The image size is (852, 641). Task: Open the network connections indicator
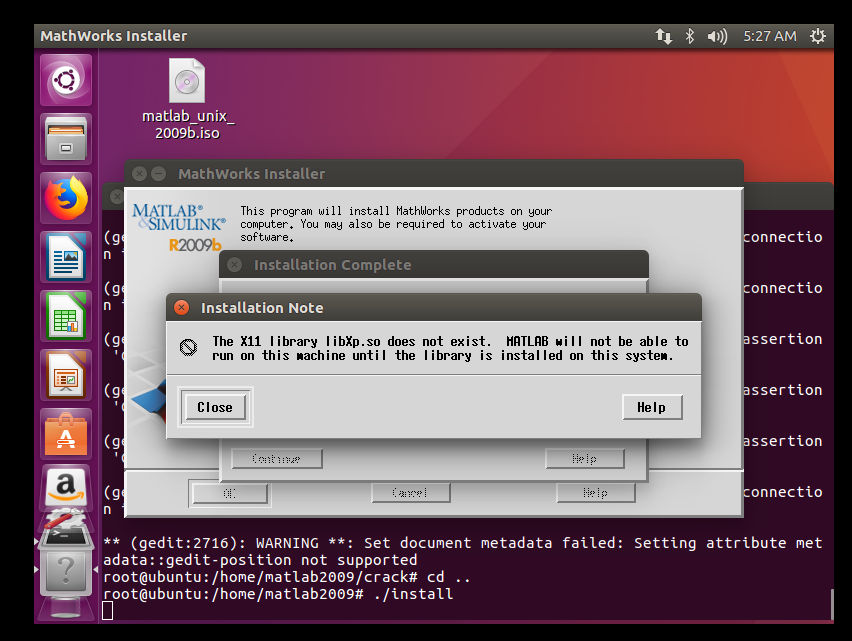(663, 36)
